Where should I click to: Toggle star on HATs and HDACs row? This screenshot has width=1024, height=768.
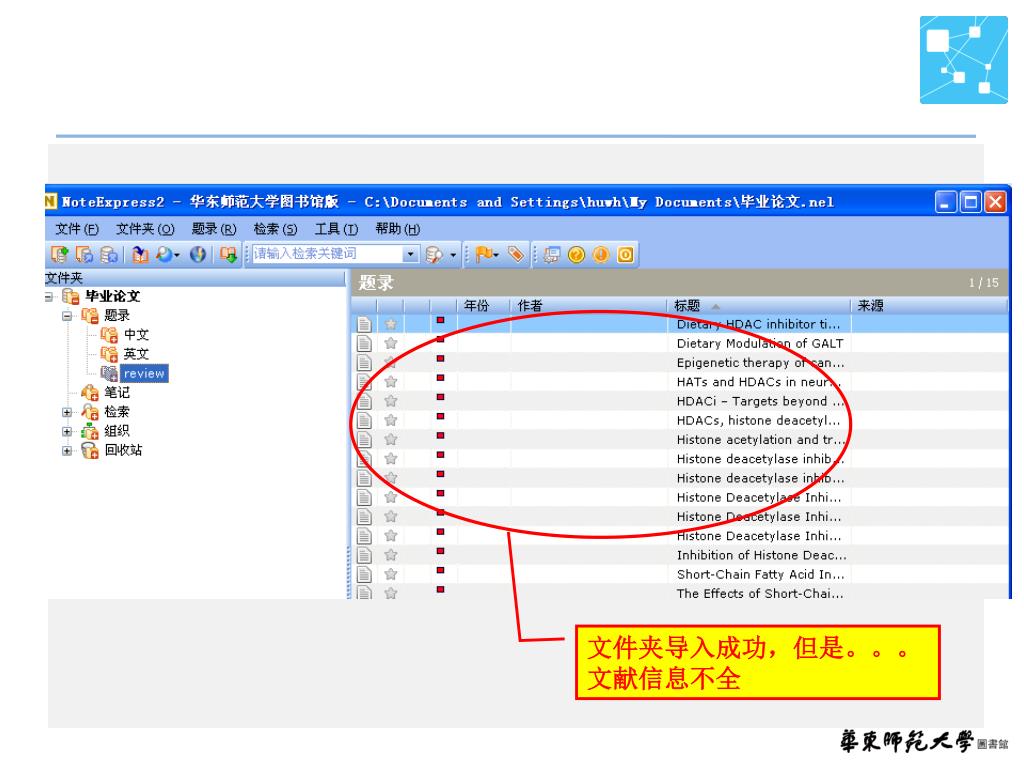coord(391,382)
